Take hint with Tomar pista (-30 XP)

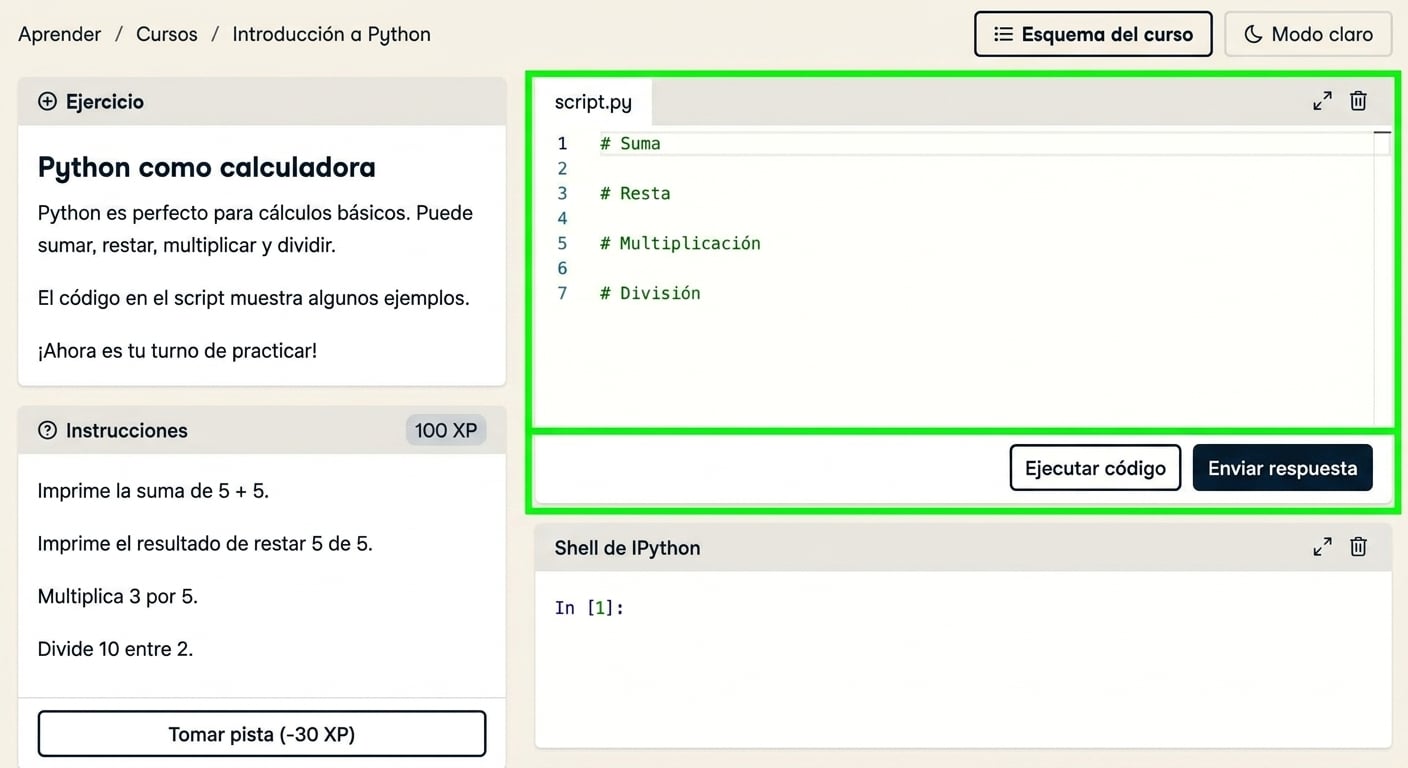point(262,734)
